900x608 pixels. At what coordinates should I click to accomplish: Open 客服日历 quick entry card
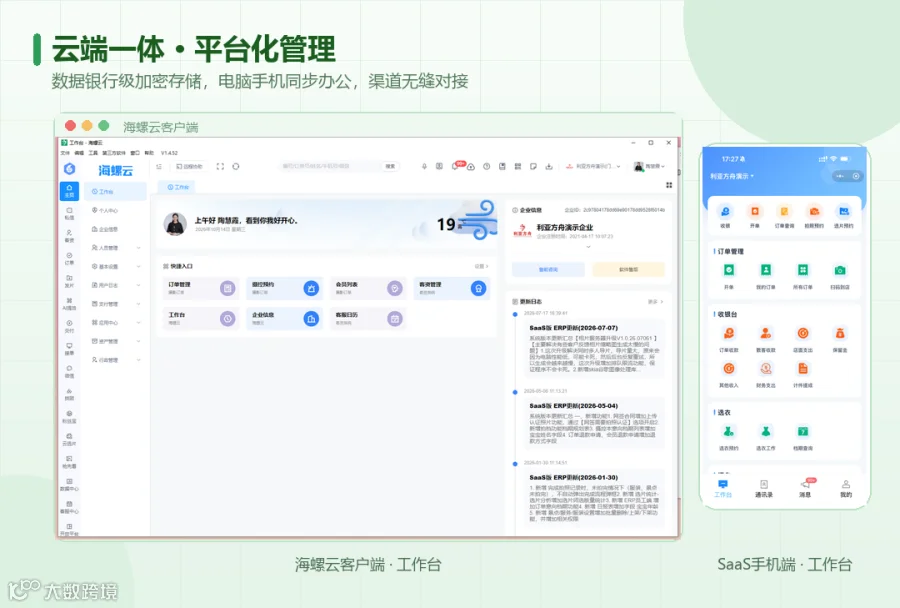(x=368, y=319)
